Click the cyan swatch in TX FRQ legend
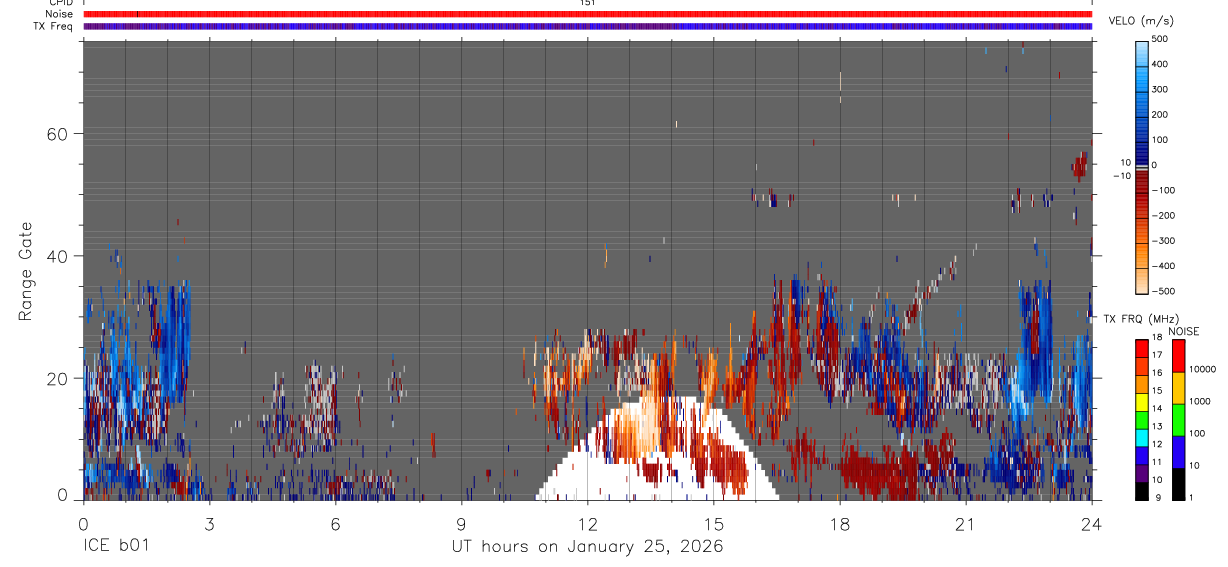The image size is (1228, 567). tap(1142, 438)
